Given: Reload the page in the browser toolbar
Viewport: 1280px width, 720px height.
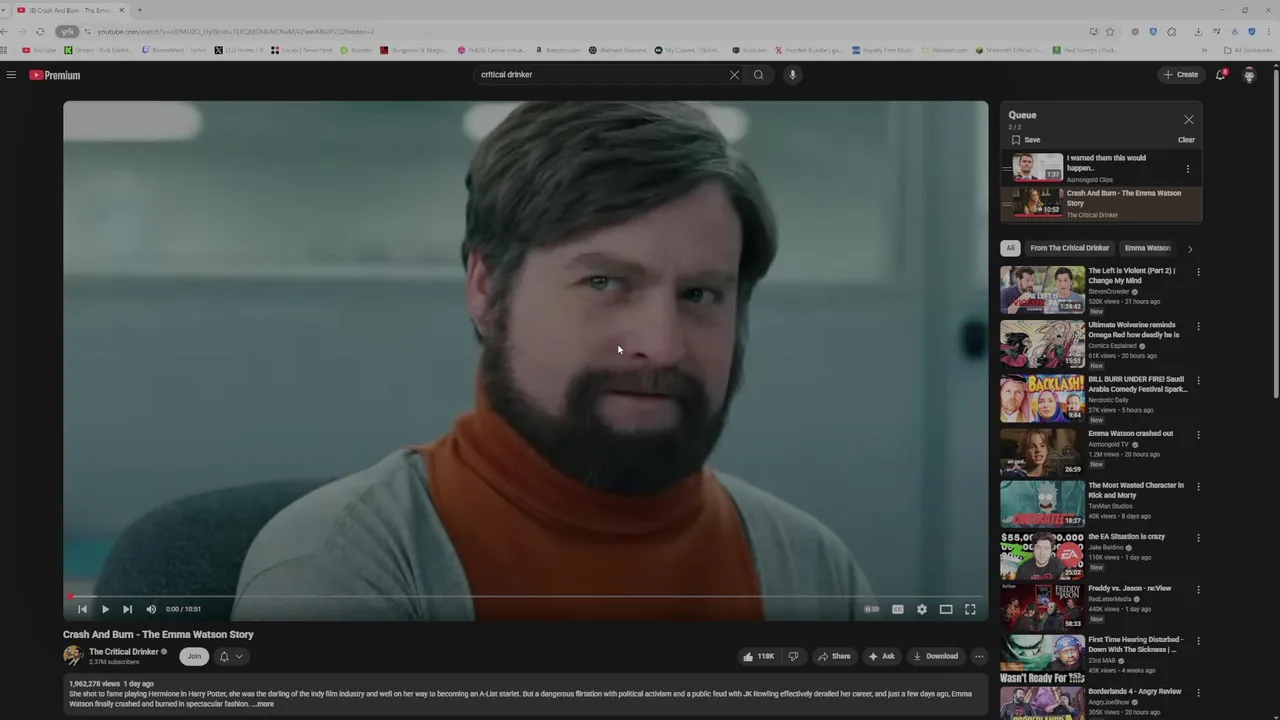Looking at the screenshot, I should click(40, 31).
